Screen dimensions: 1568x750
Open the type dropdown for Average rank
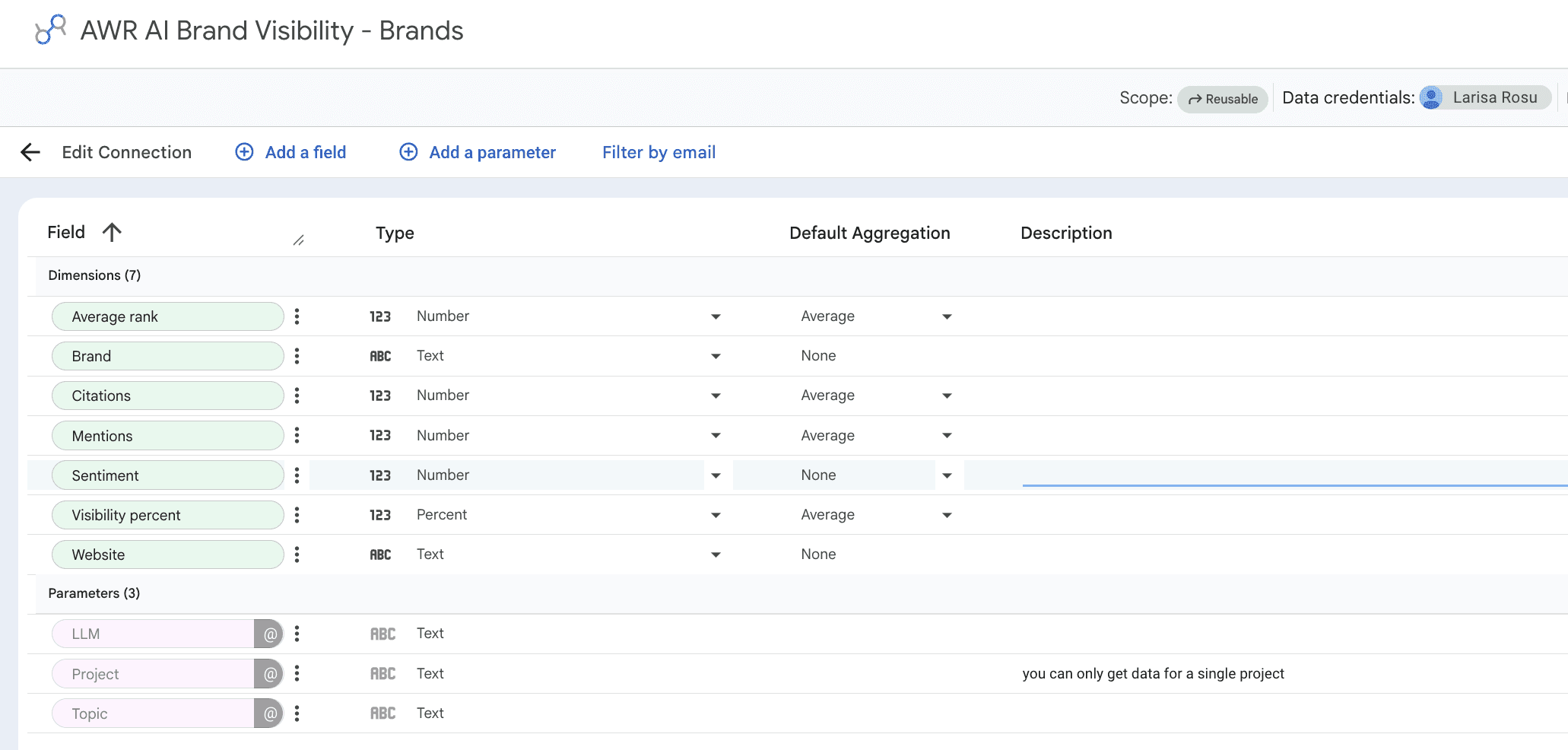click(716, 316)
